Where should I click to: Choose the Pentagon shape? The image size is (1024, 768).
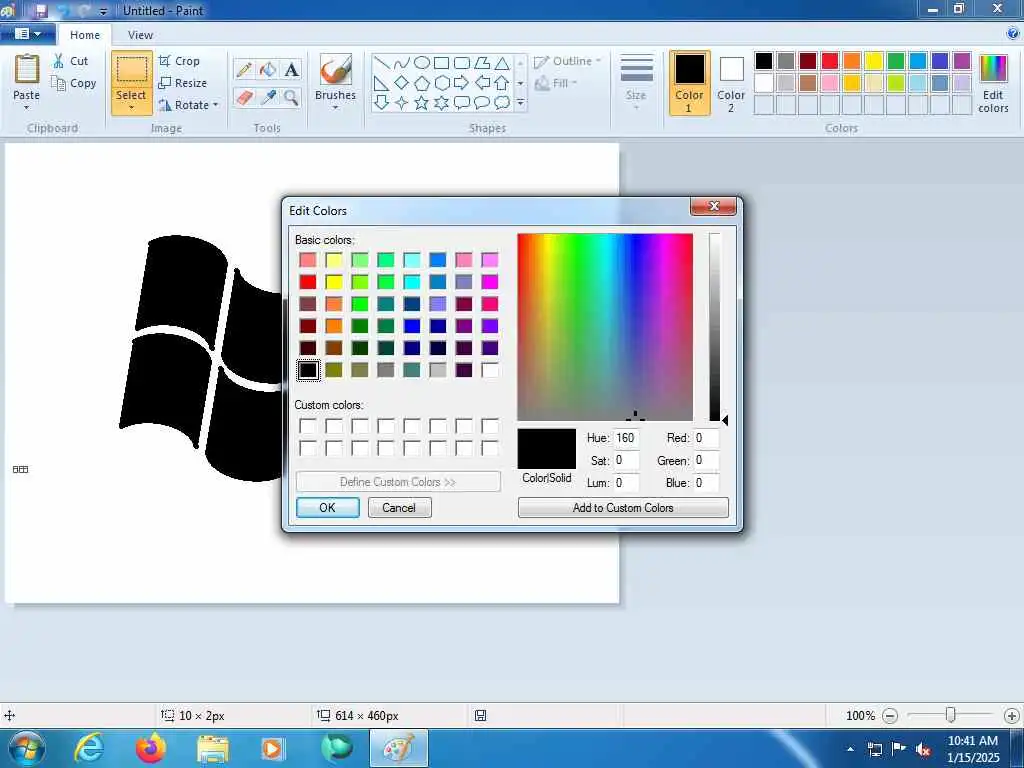(422, 83)
